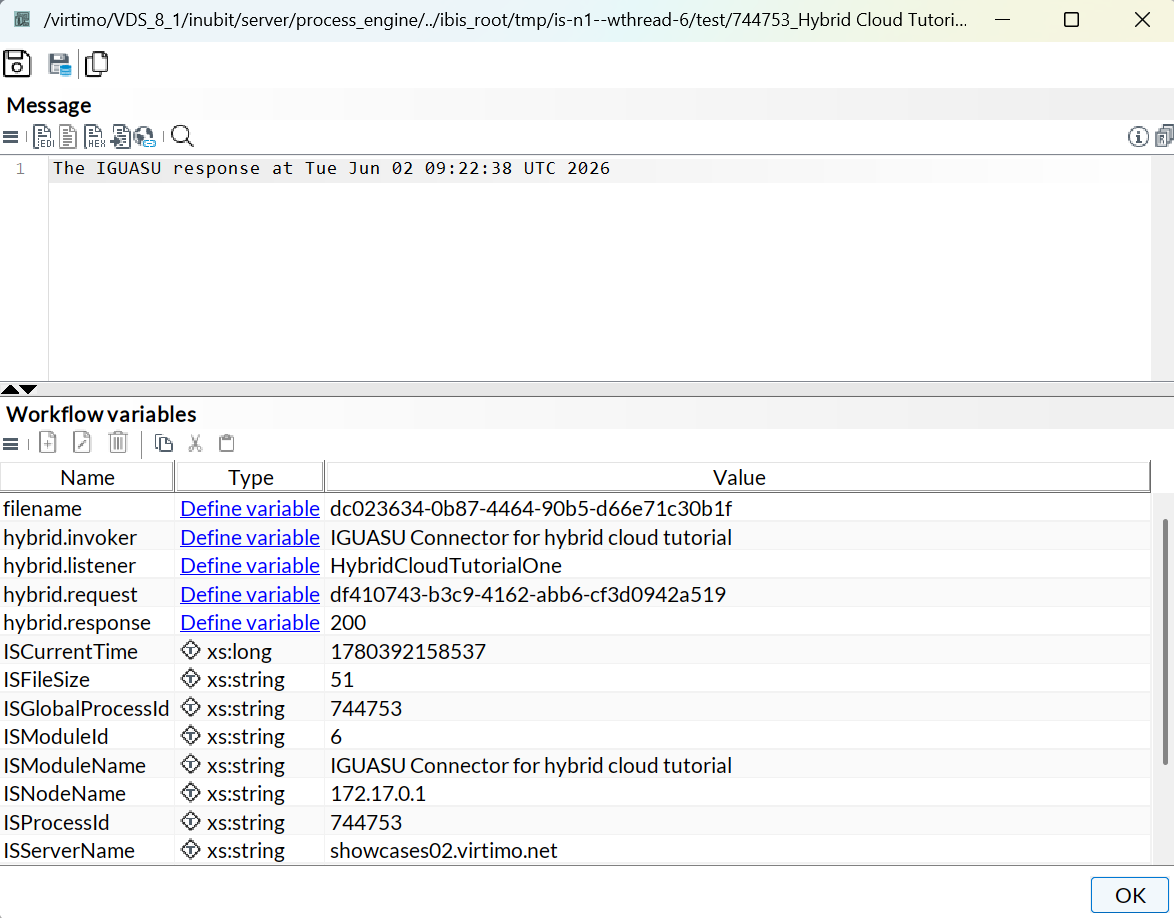The height and width of the screenshot is (918, 1174).
Task: Click Define variable link for hybrid.listener
Action: click(x=250, y=565)
